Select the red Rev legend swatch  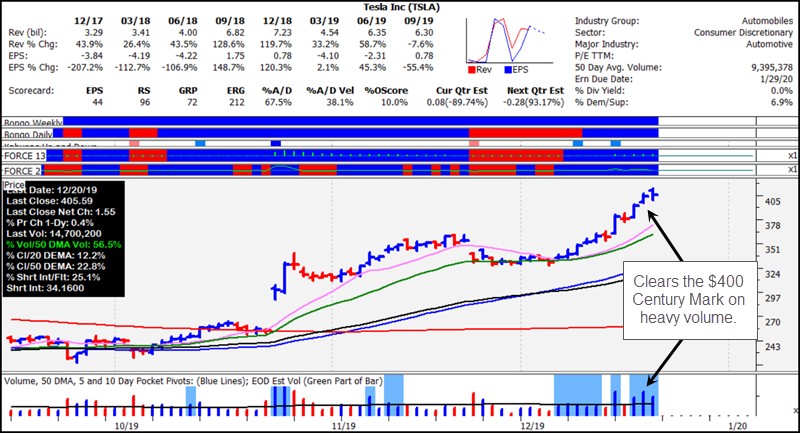[471, 70]
